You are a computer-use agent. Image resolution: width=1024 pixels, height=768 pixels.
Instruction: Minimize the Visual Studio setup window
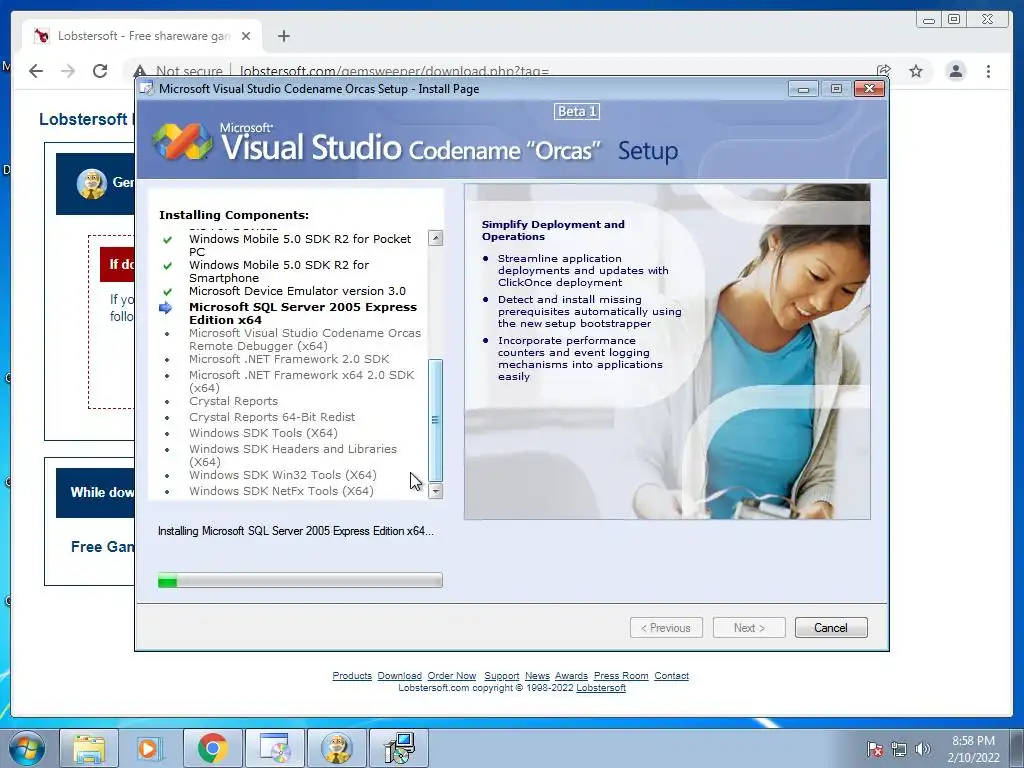point(803,89)
